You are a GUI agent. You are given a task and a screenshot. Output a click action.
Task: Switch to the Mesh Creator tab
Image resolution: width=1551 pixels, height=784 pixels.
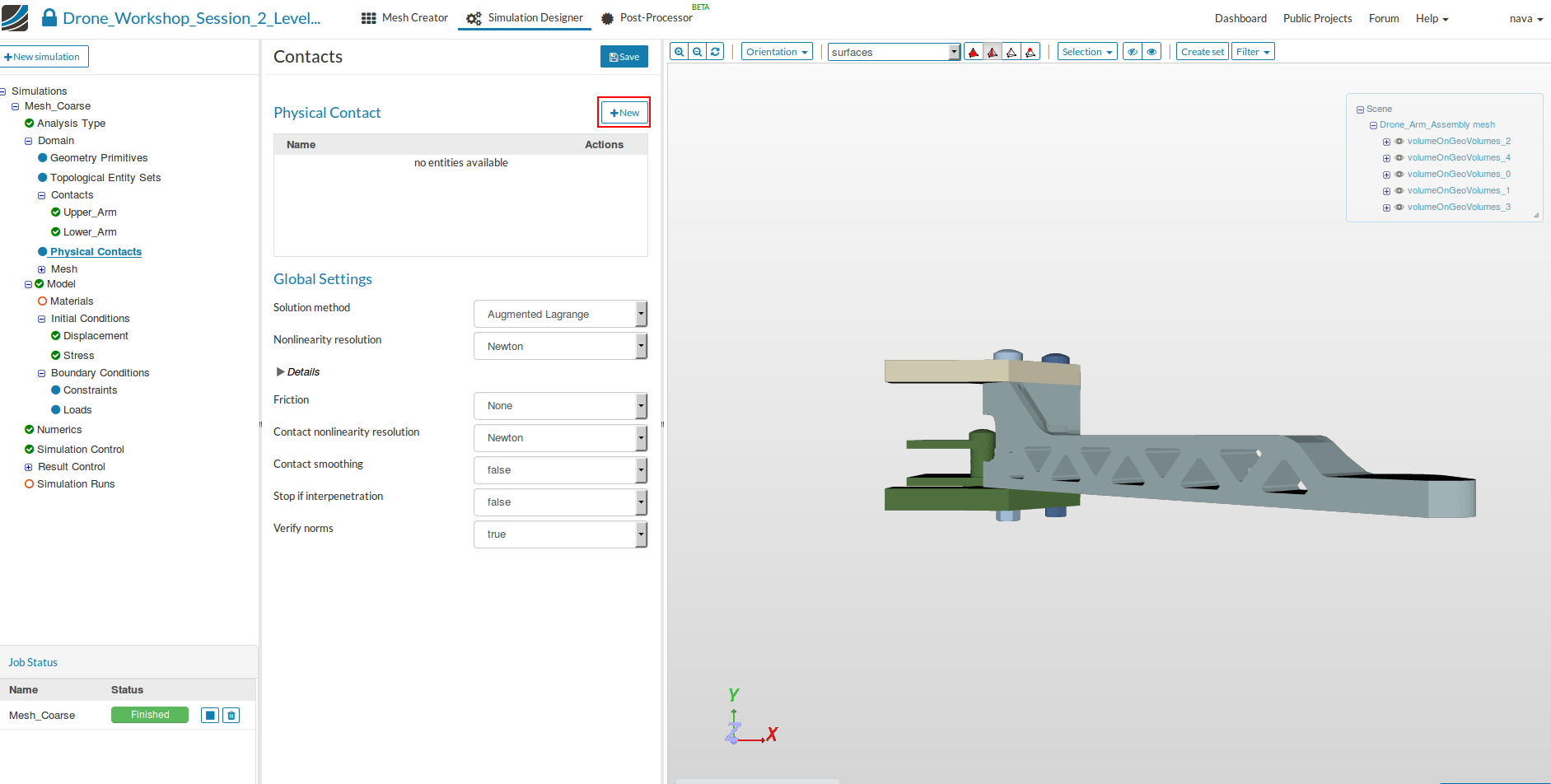tap(405, 18)
